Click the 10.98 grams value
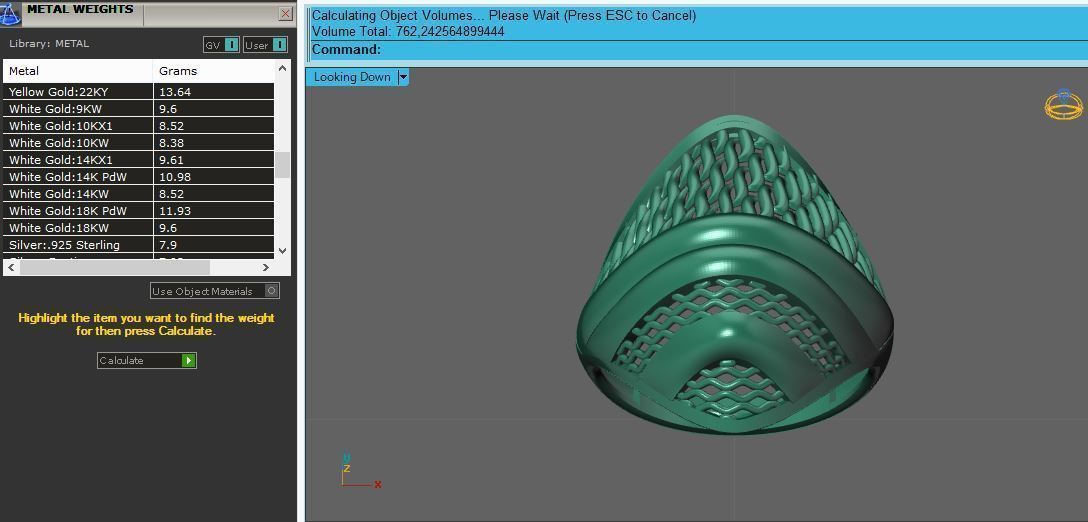The height and width of the screenshot is (522, 1088). coord(175,177)
